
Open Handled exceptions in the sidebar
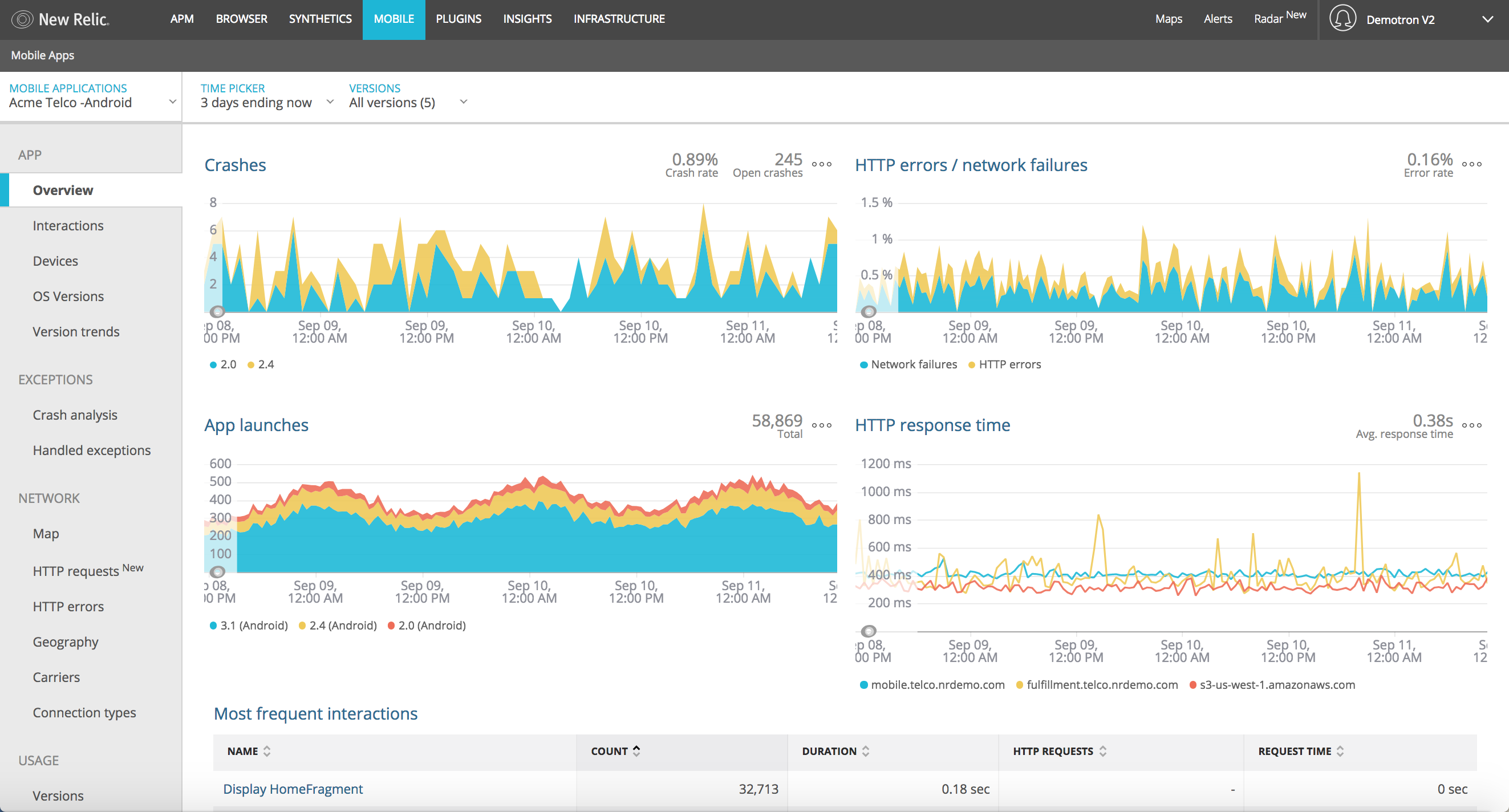point(91,450)
